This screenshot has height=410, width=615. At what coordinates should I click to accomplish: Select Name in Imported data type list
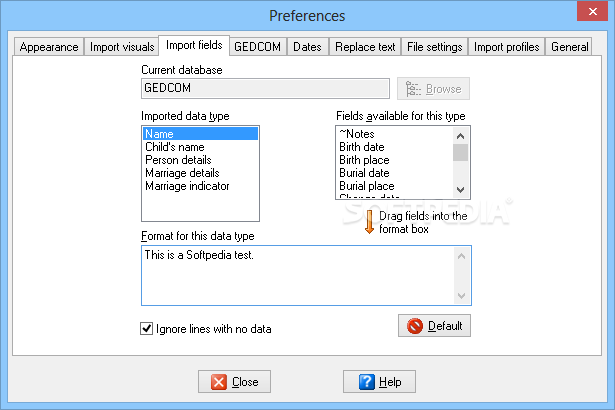coord(200,134)
